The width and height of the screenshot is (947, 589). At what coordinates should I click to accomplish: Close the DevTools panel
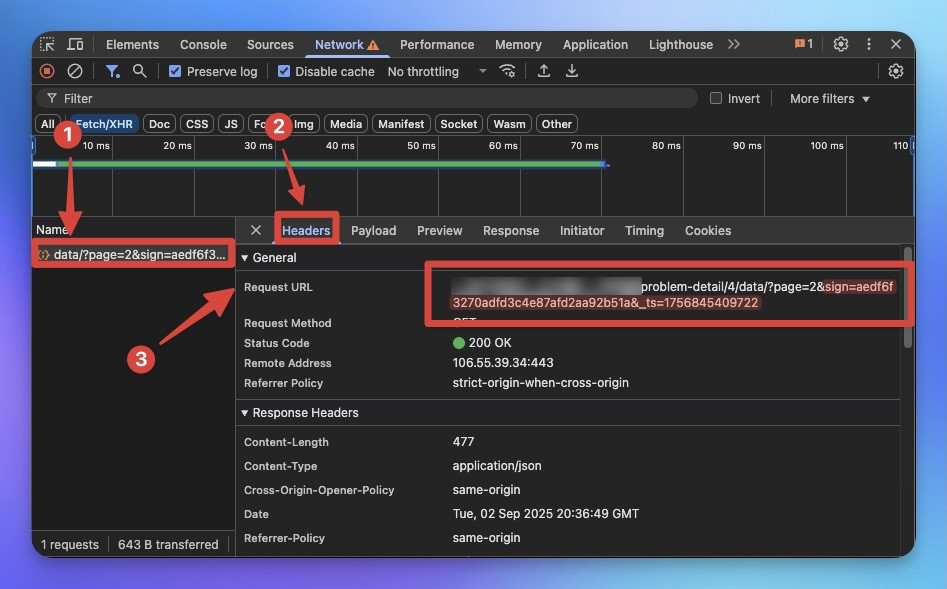(896, 44)
